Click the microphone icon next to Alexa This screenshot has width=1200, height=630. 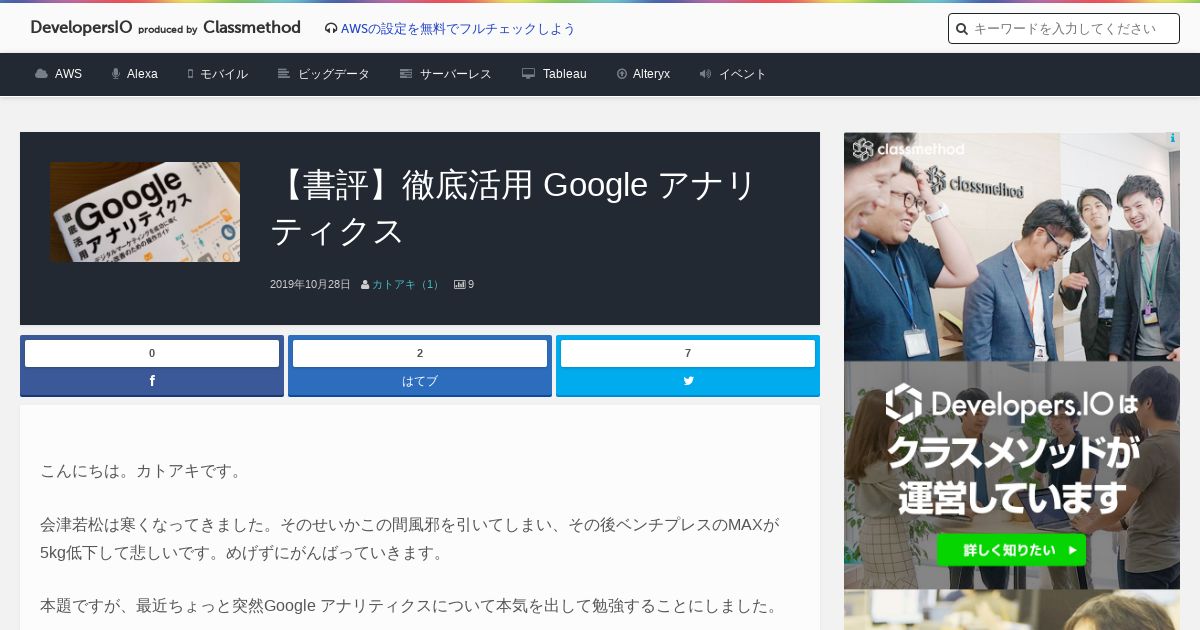(116, 74)
